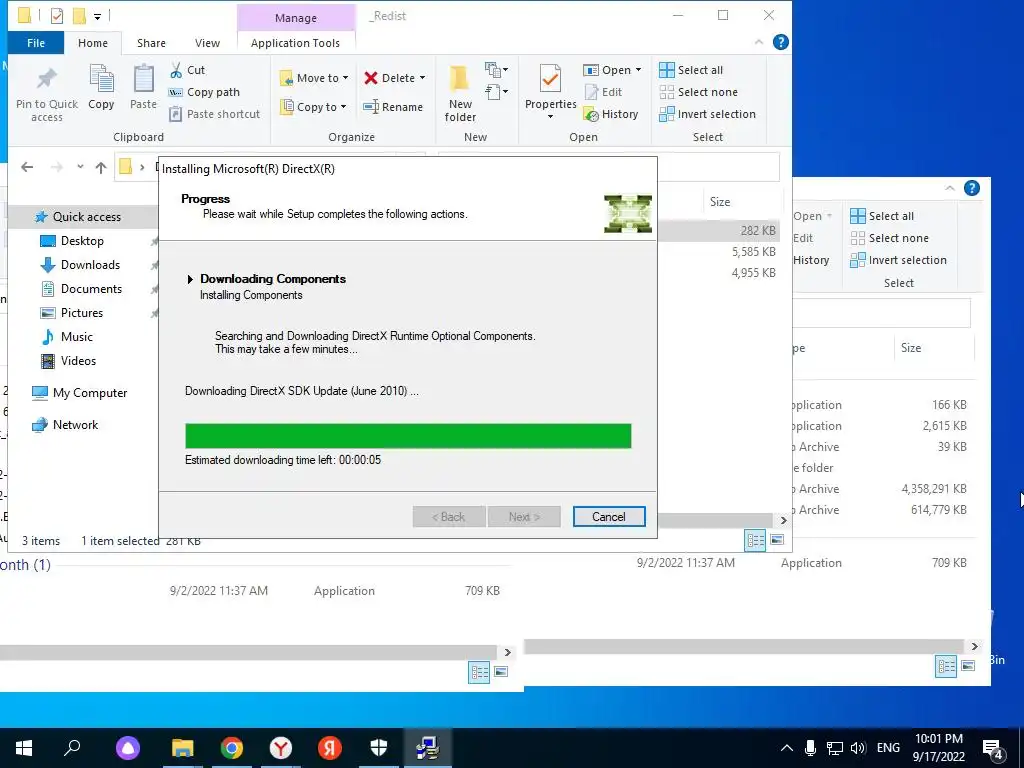Click History in the front window ribbon

(611, 114)
